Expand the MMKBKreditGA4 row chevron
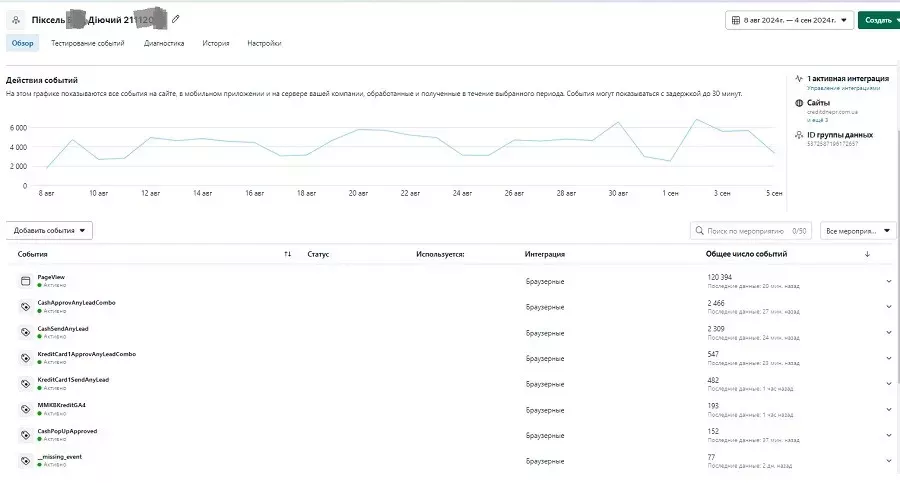The height and width of the screenshot is (483, 900). [889, 409]
